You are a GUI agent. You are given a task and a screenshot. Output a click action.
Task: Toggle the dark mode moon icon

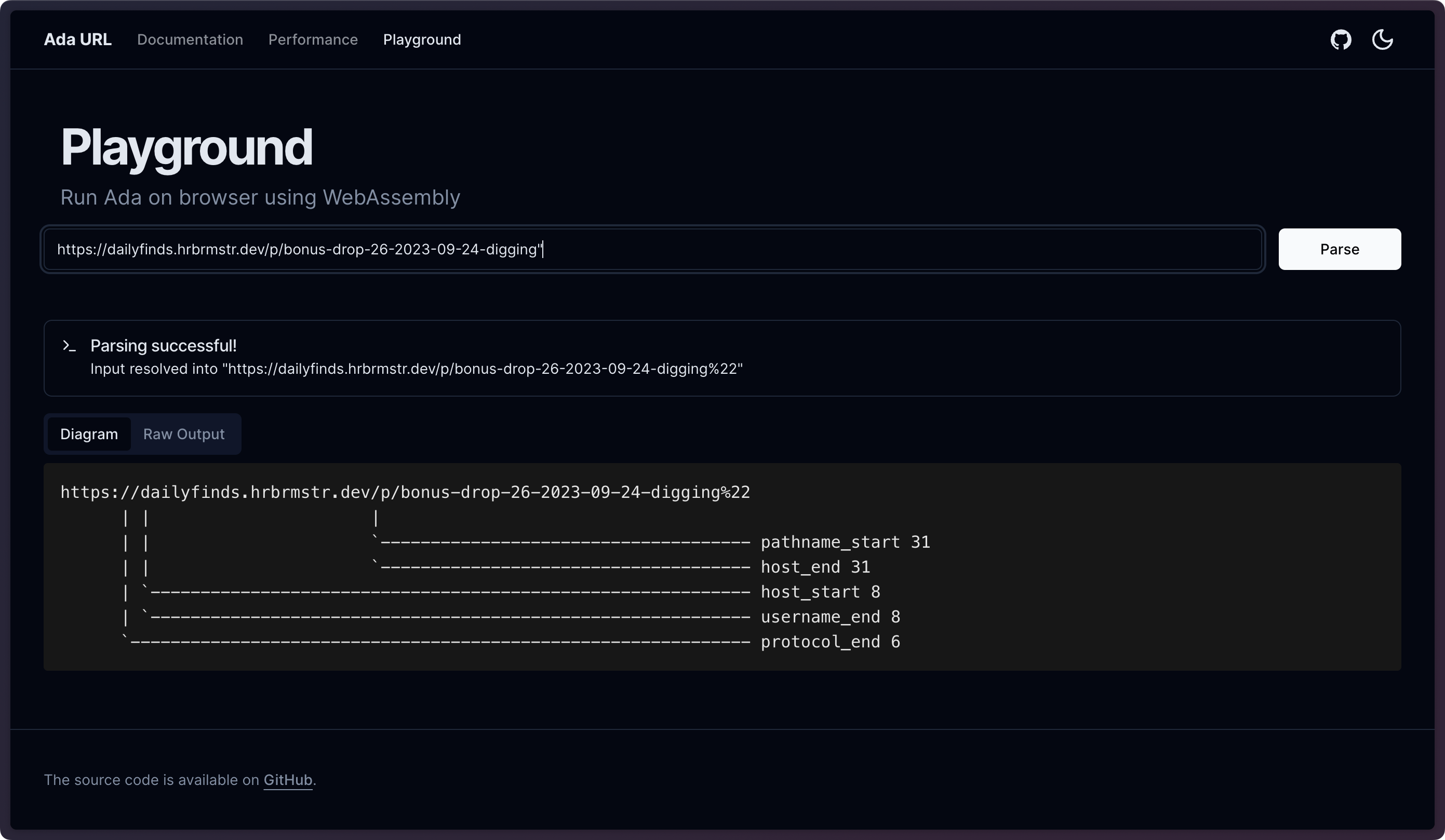pyautogui.click(x=1382, y=39)
